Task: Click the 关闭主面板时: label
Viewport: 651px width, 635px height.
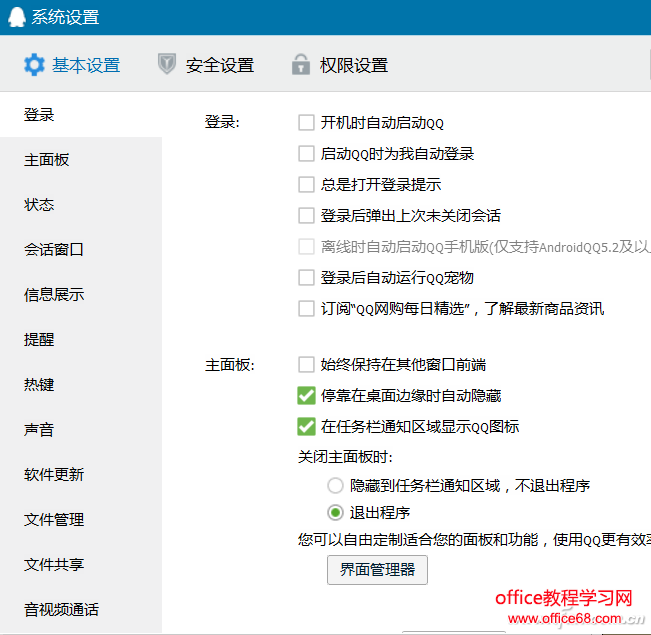Action: [345, 457]
